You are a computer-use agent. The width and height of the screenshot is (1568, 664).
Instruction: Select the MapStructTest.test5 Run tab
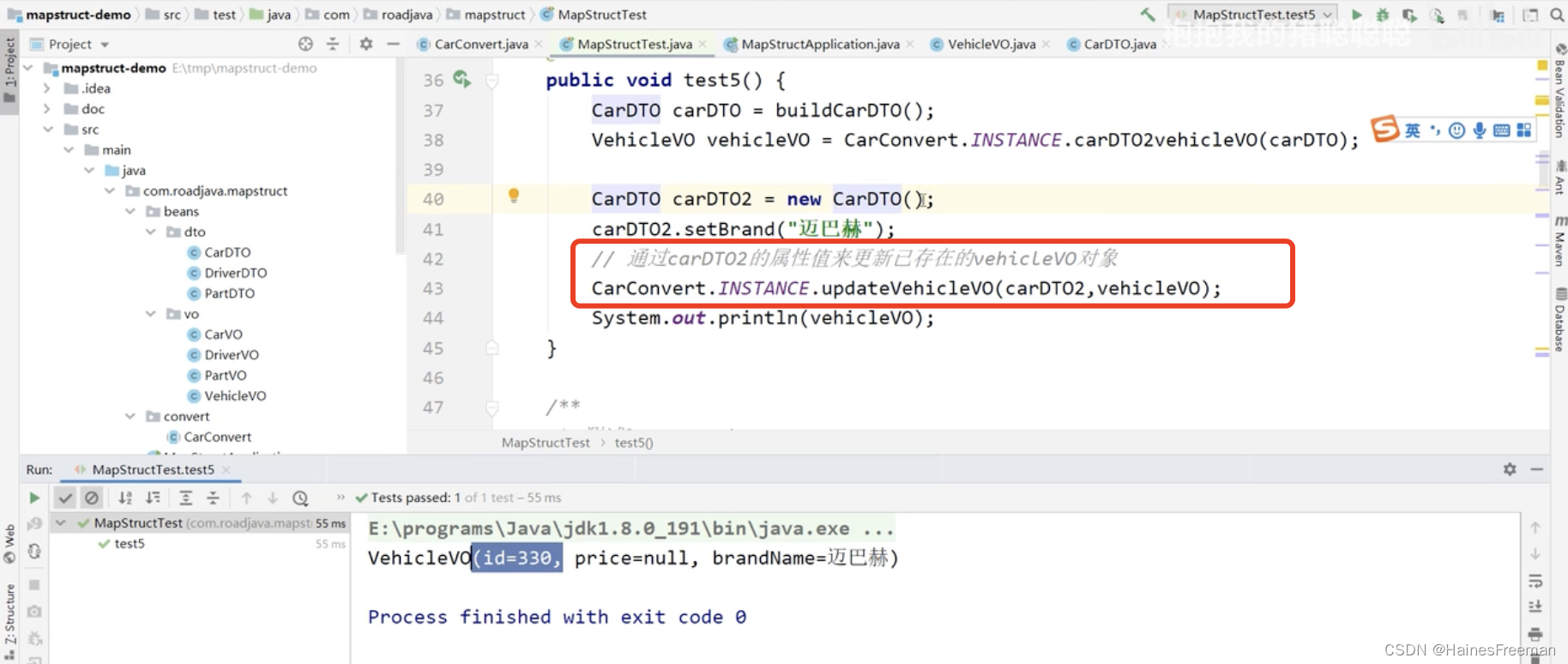153,470
